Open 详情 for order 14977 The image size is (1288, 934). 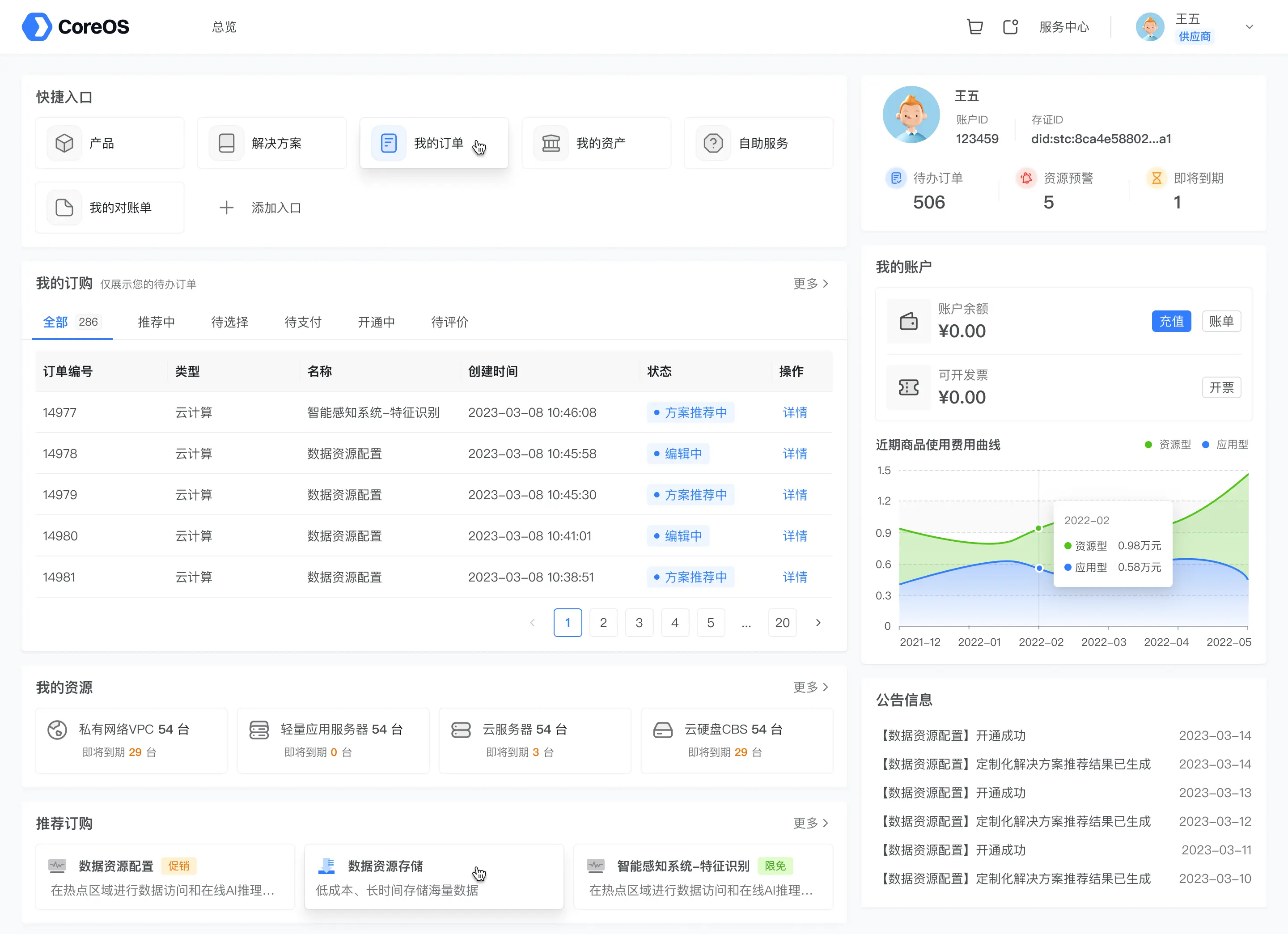click(795, 412)
